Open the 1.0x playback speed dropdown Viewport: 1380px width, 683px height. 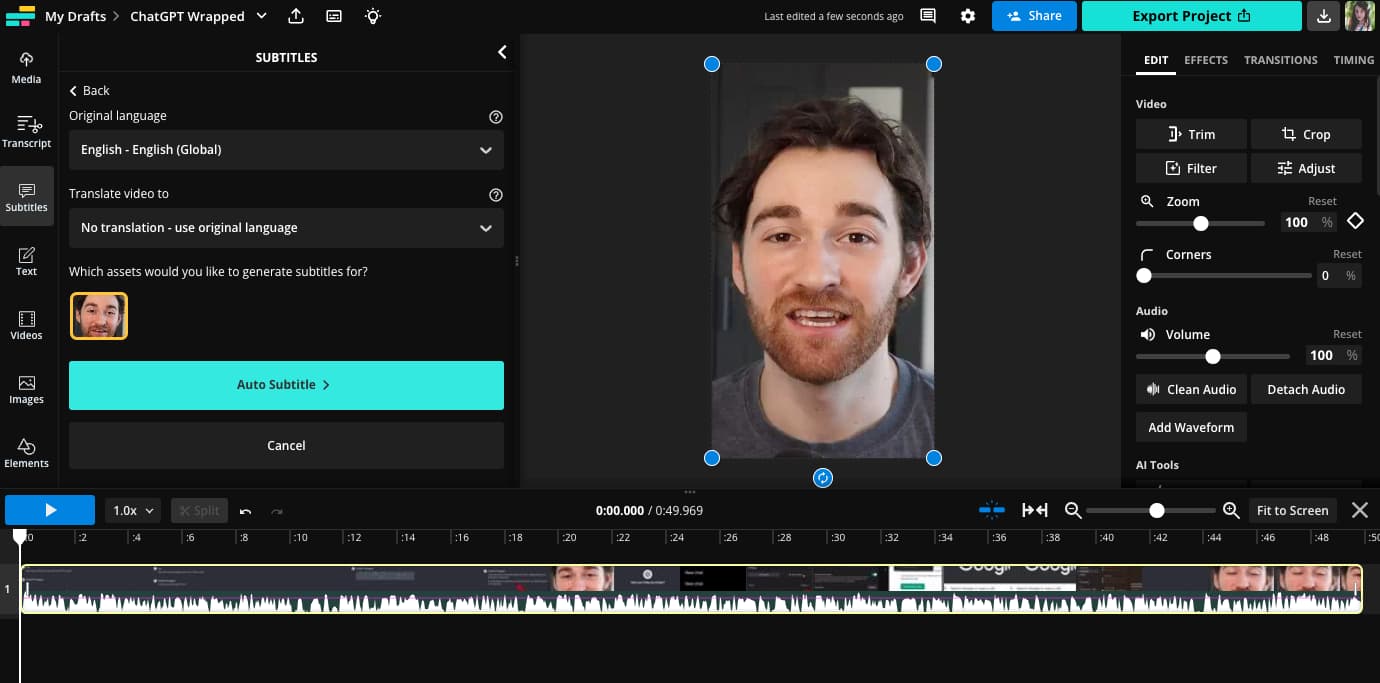pos(133,510)
